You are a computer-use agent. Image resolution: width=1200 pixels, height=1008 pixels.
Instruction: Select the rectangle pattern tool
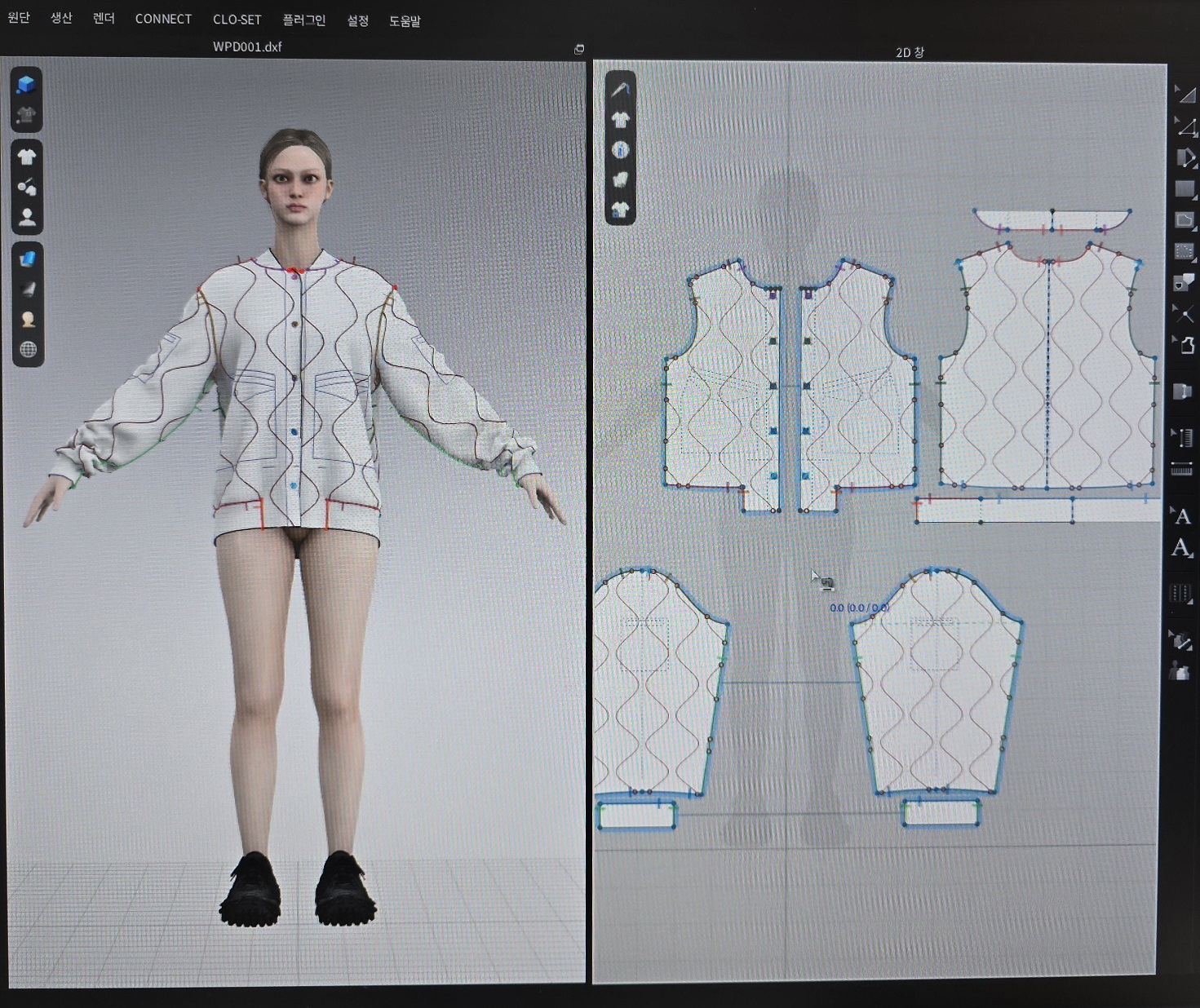point(1184,189)
